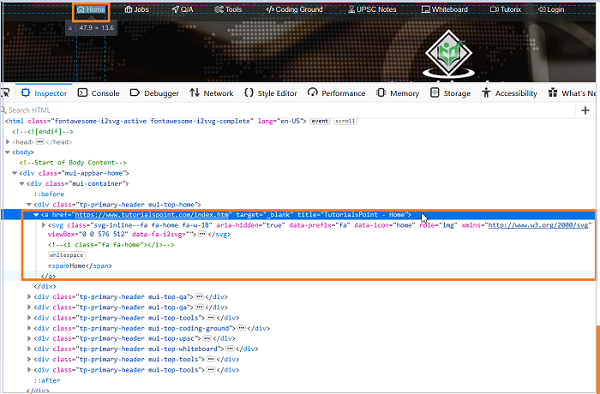Image resolution: width=600 pixels, height=394 pixels.
Task: Focus the Search HTML field
Action: point(287,110)
